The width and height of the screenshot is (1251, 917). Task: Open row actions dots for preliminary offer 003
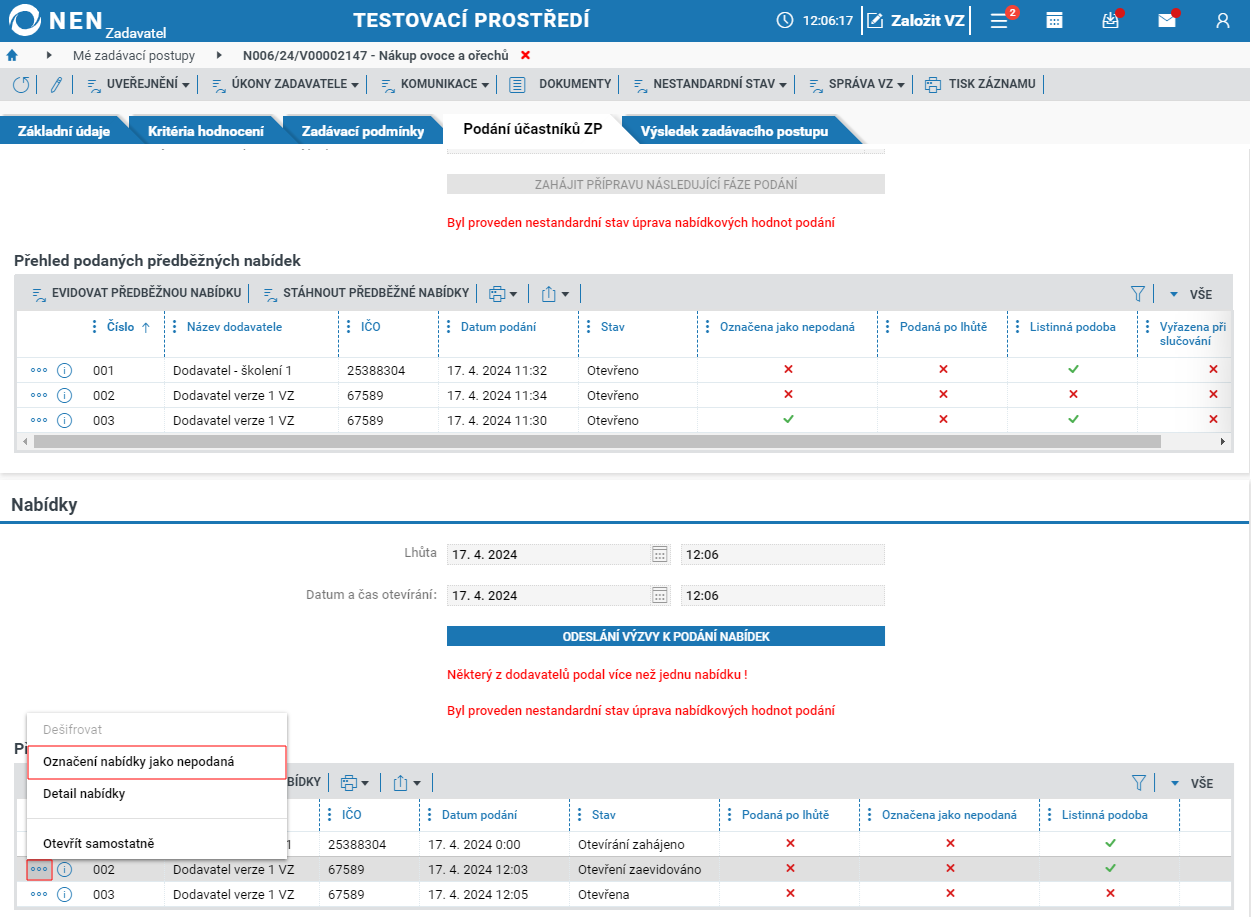click(x=39, y=420)
